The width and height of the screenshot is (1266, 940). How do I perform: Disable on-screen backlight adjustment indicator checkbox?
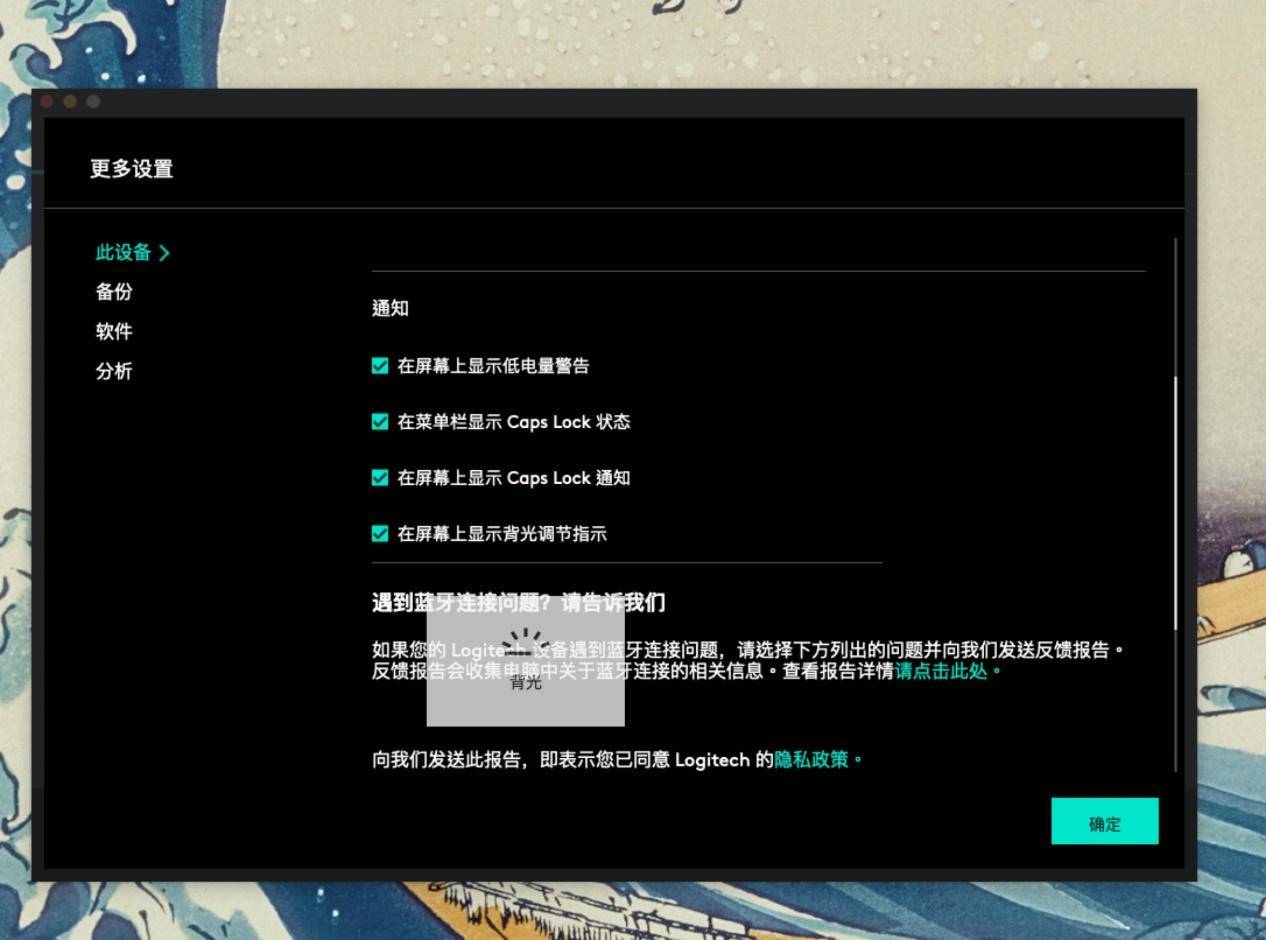pos(380,534)
